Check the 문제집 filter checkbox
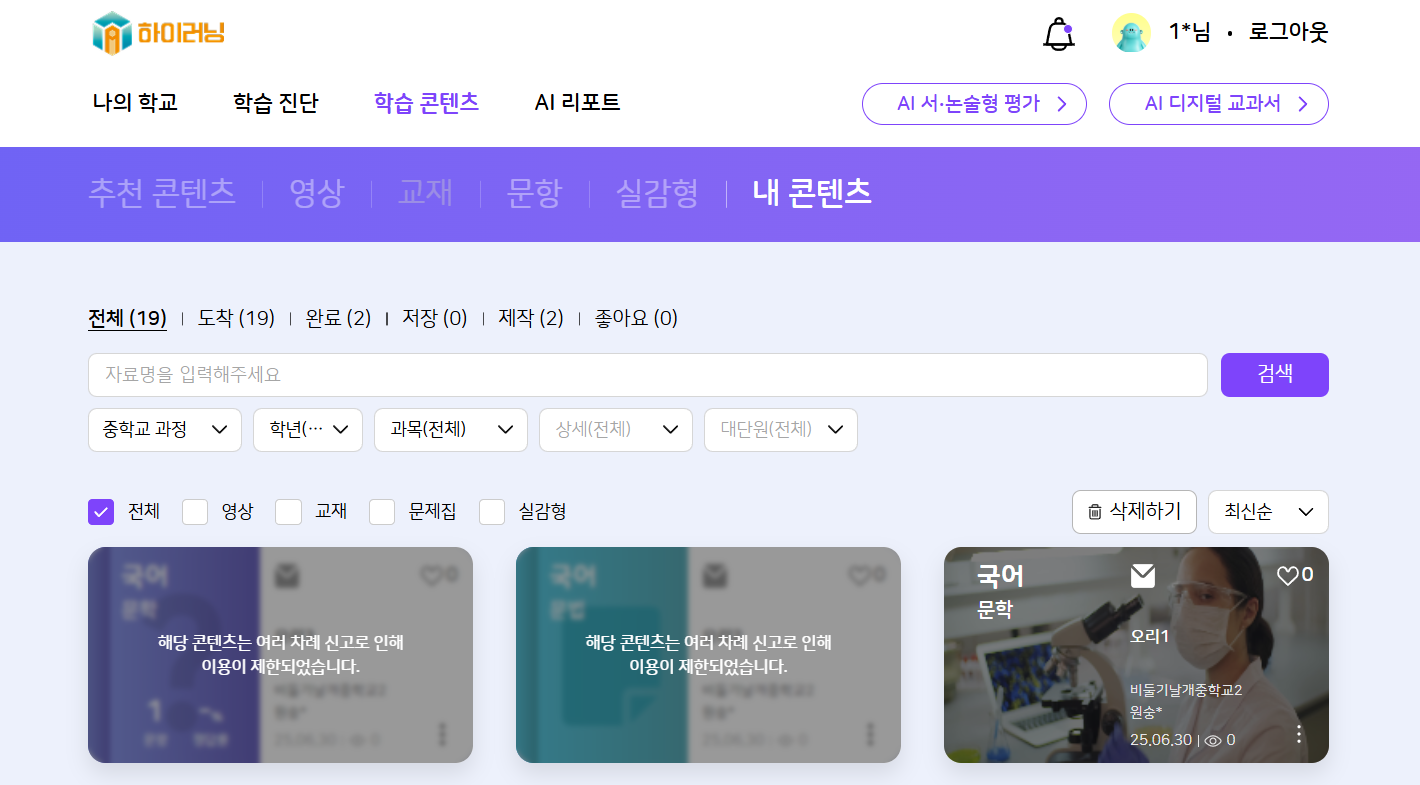This screenshot has height=785, width=1420. [382, 512]
